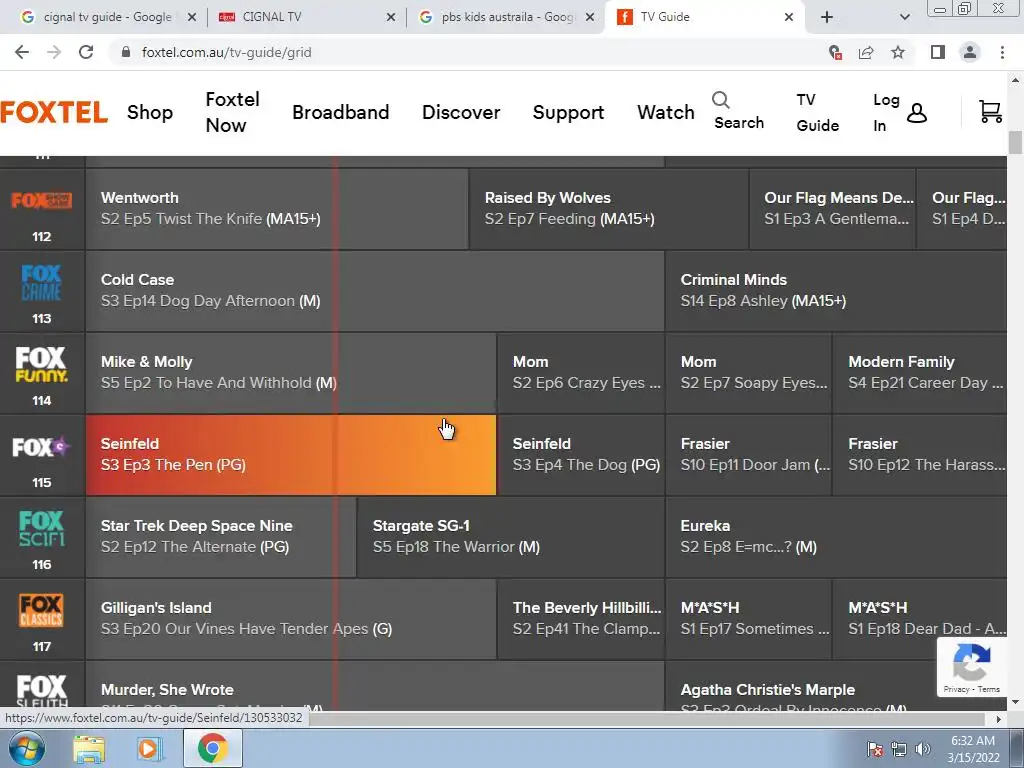Open M*A*S*H S1 Ep18 Dear Dad listing
Image resolution: width=1024 pixels, height=768 pixels.
click(920, 620)
